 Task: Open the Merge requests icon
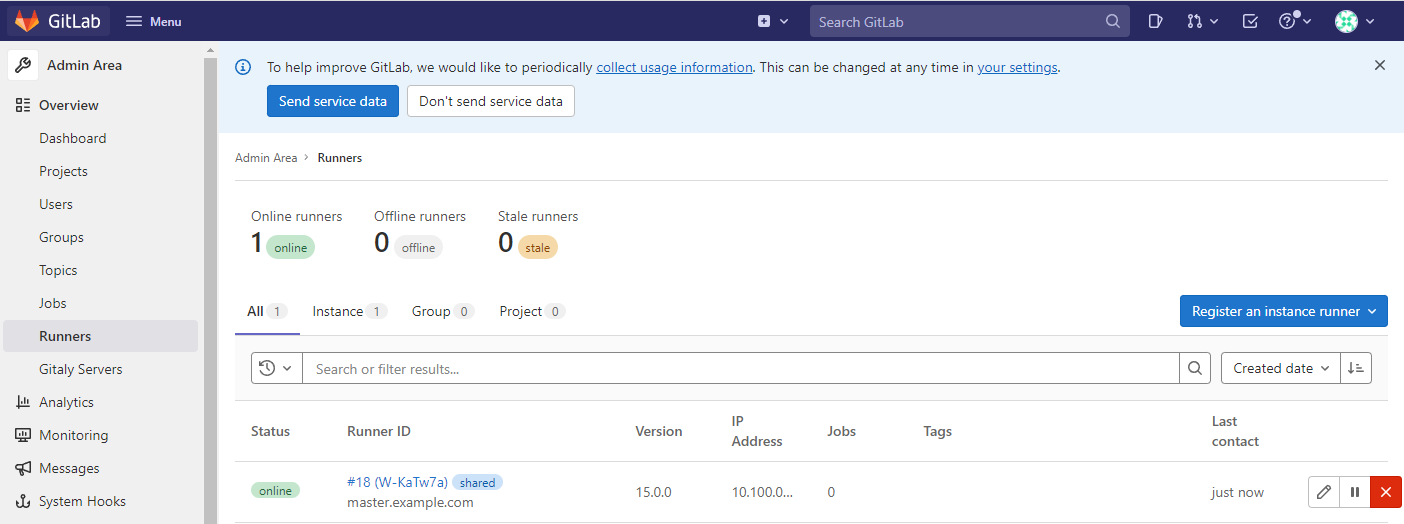(x=1194, y=21)
